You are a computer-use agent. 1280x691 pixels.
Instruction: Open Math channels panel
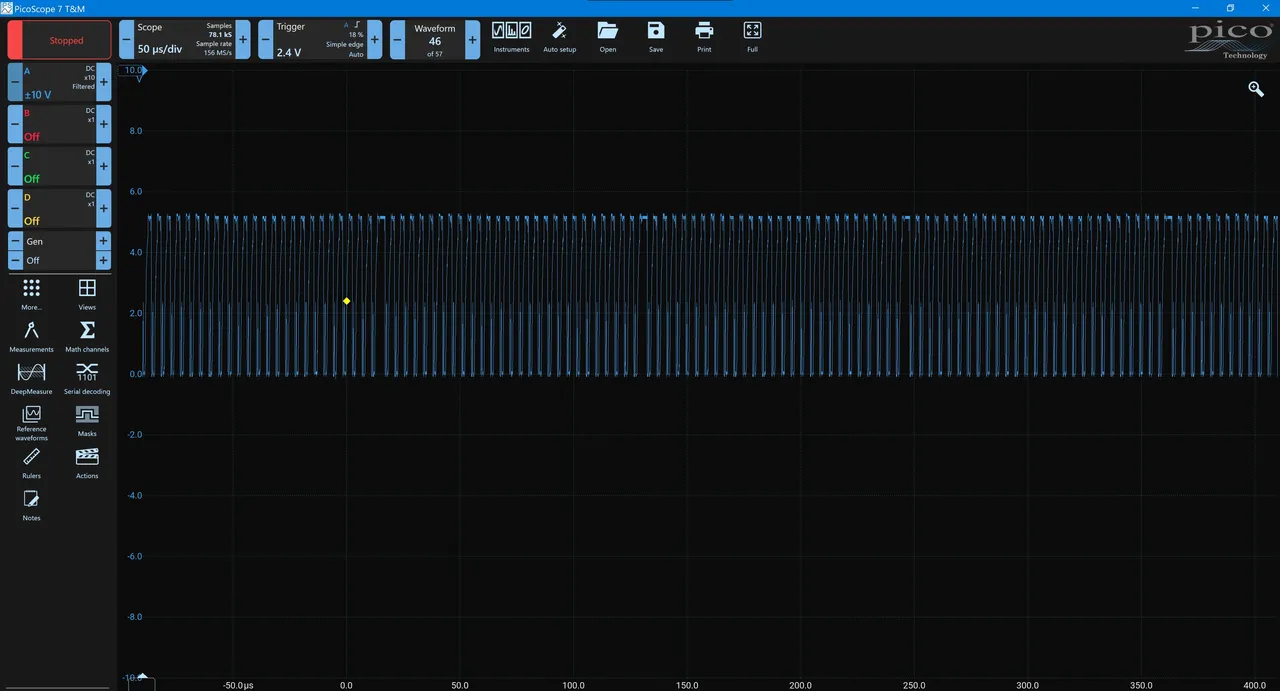87,336
